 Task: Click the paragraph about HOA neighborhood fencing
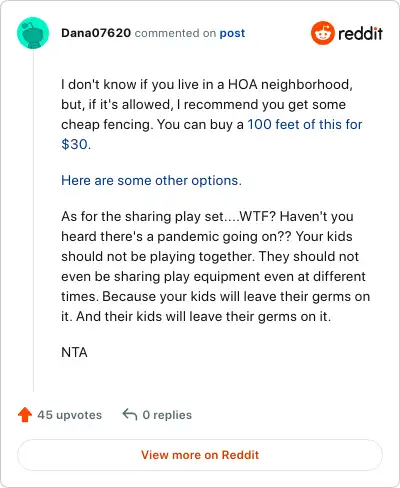click(x=212, y=114)
